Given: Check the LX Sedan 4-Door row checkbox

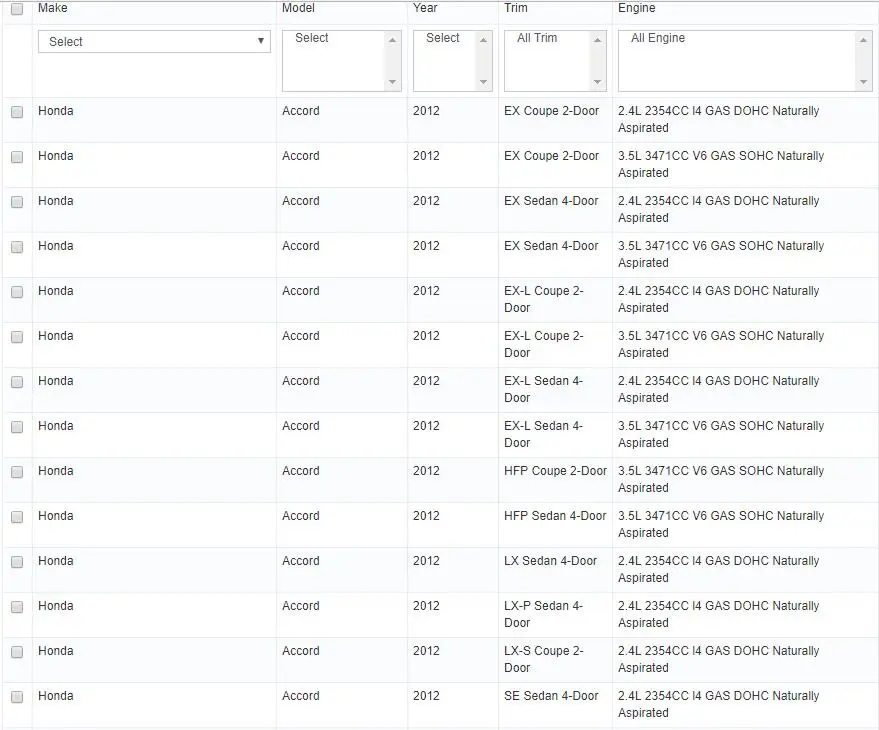Looking at the screenshot, I should tap(17, 562).
